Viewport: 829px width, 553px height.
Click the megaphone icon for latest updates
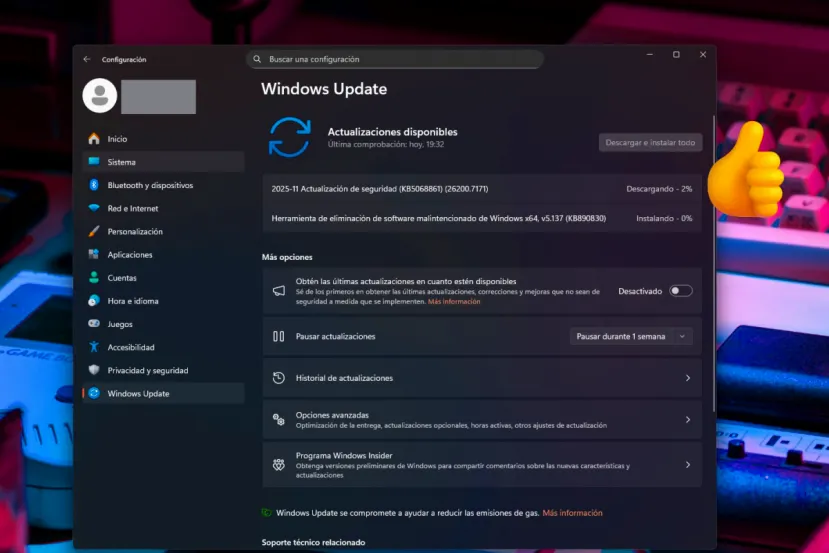tap(279, 291)
